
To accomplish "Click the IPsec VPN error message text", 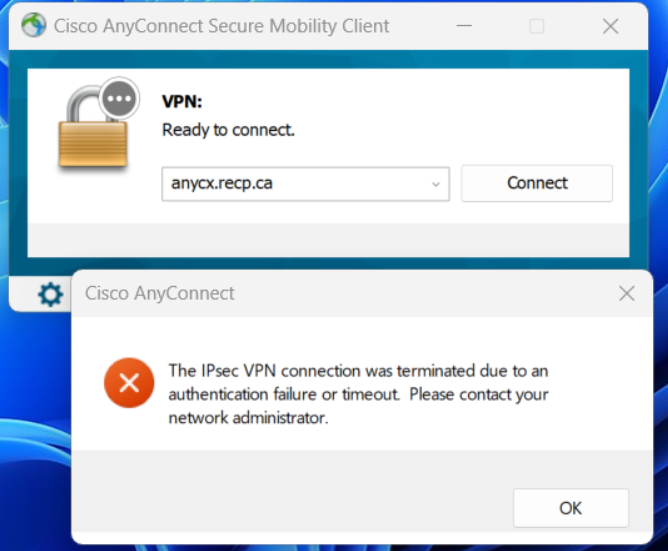I will click(x=358, y=394).
